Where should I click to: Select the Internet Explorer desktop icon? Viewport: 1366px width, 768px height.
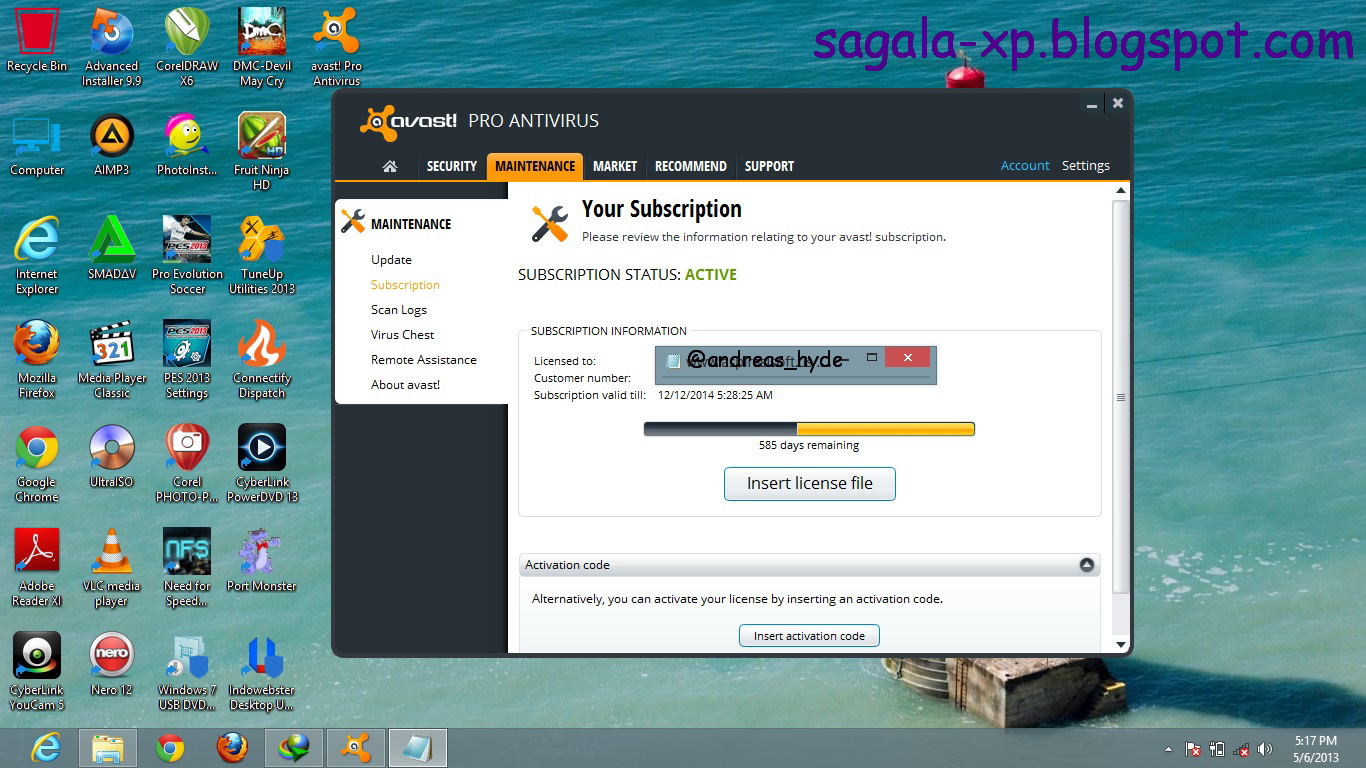click(x=37, y=256)
